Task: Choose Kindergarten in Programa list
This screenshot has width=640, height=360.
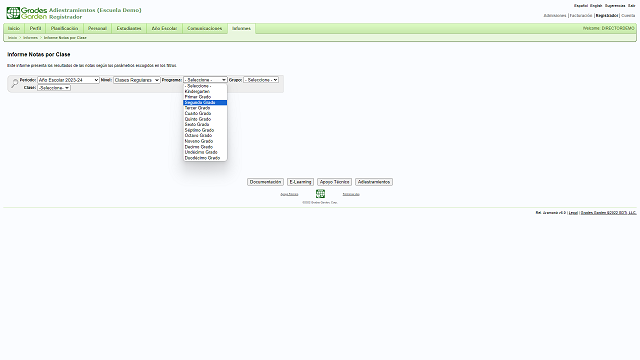Action: (x=205, y=91)
